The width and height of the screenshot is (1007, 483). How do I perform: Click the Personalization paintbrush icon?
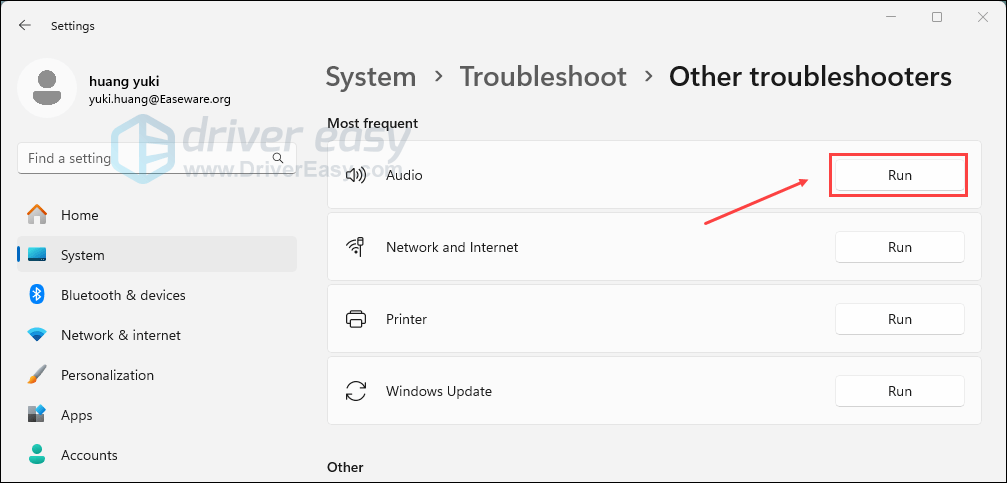(x=37, y=375)
